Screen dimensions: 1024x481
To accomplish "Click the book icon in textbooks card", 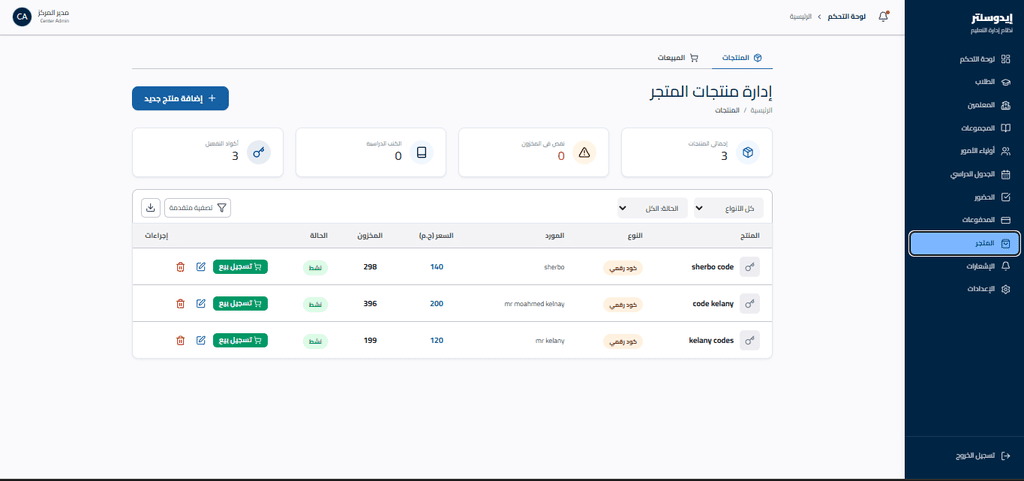I will pos(422,153).
